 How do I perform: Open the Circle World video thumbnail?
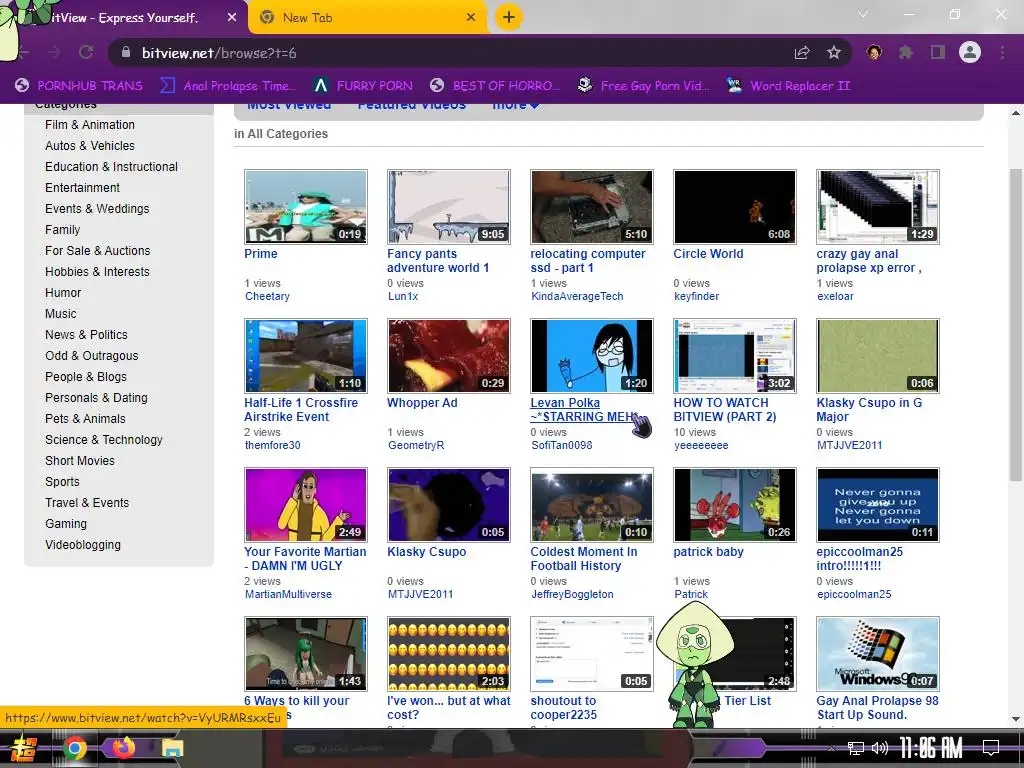[x=735, y=206]
